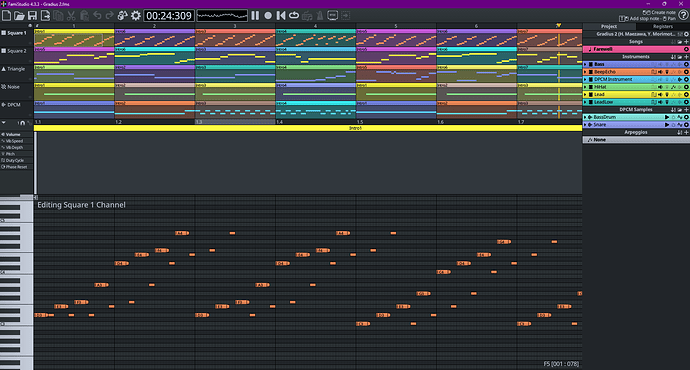Open the transform cleanup tool icon
The height and width of the screenshot is (370, 690).
122,16
